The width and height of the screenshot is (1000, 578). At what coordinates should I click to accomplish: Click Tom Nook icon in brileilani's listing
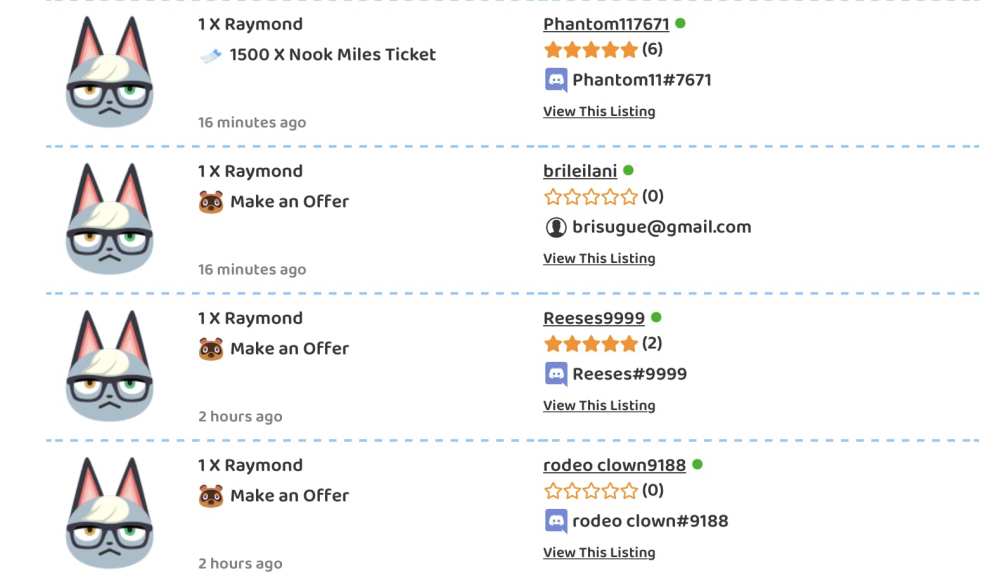pos(211,202)
